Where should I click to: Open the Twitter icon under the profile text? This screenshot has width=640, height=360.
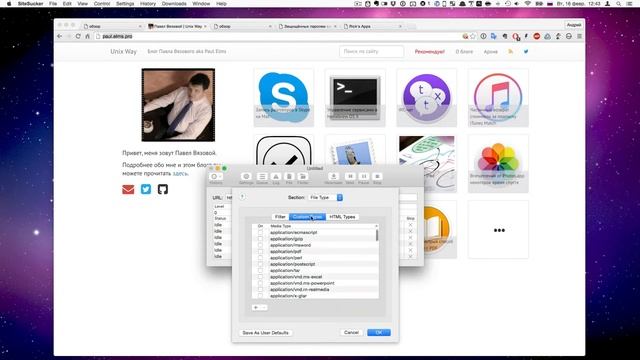[146, 189]
